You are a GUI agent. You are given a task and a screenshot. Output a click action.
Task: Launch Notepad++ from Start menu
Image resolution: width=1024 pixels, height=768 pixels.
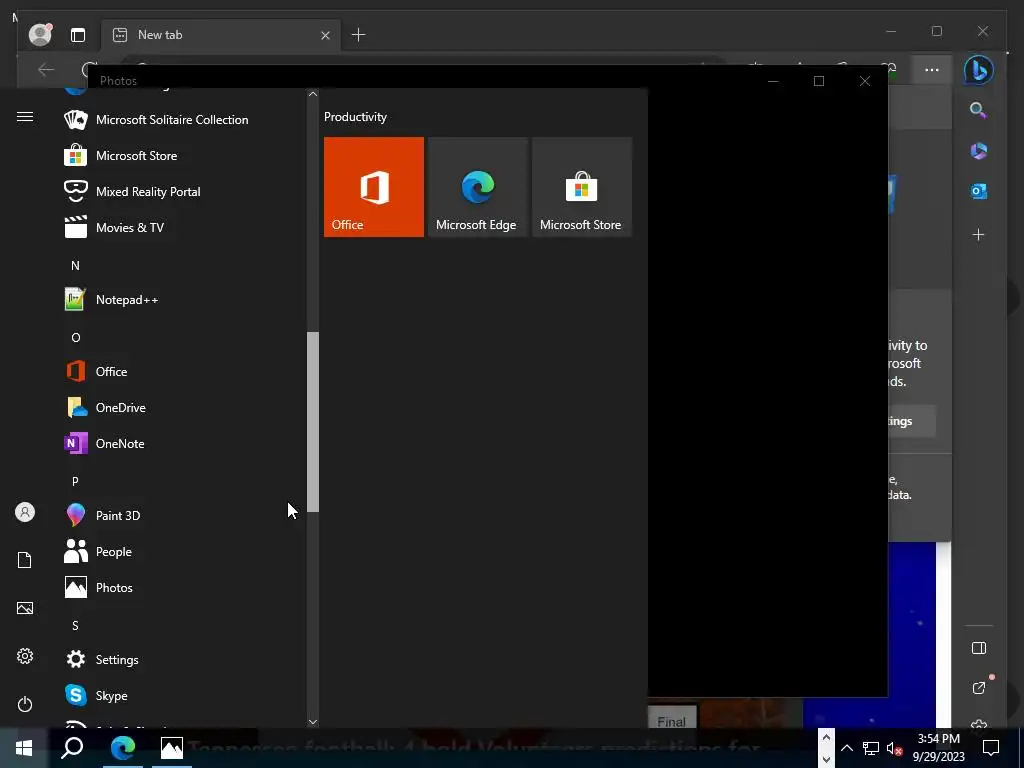coord(183,300)
